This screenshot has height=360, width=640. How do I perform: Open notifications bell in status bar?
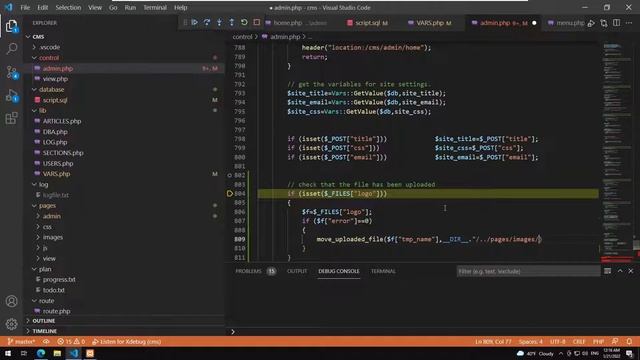pyautogui.click(x=629, y=341)
